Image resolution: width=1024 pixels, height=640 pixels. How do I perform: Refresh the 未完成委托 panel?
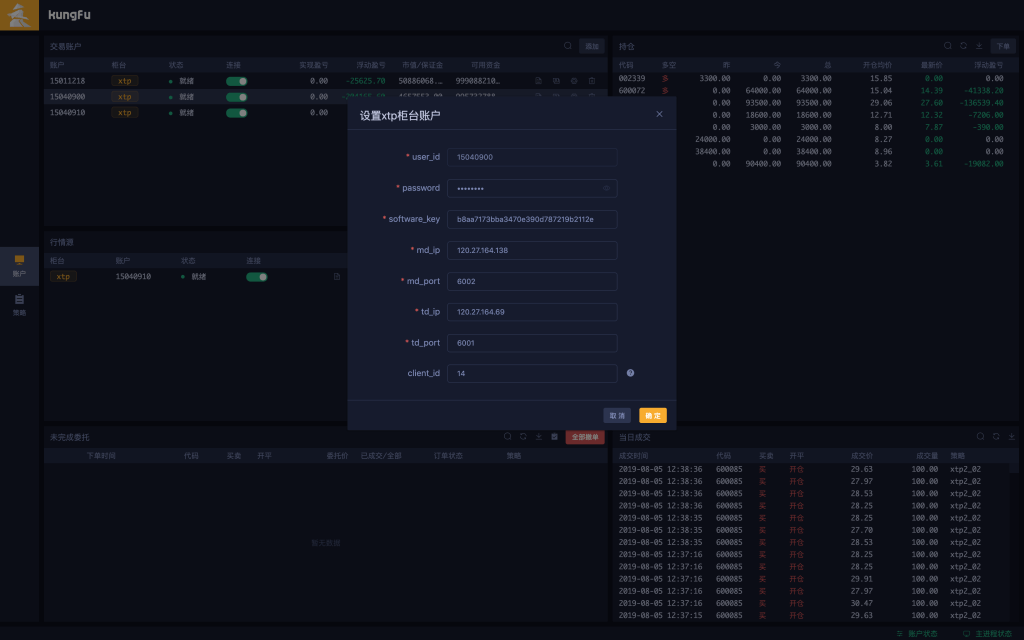523,436
